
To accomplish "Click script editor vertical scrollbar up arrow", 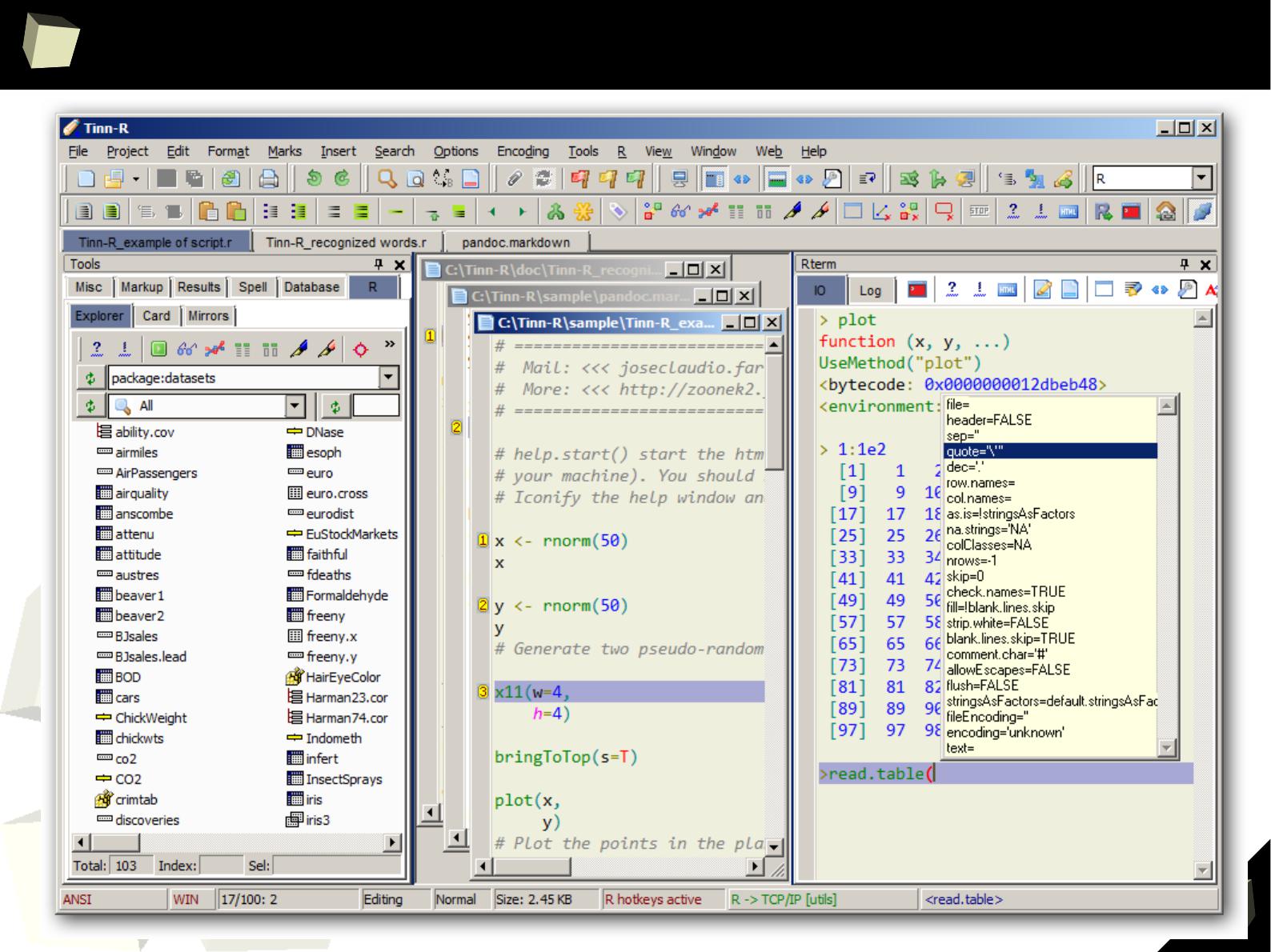I will (774, 346).
